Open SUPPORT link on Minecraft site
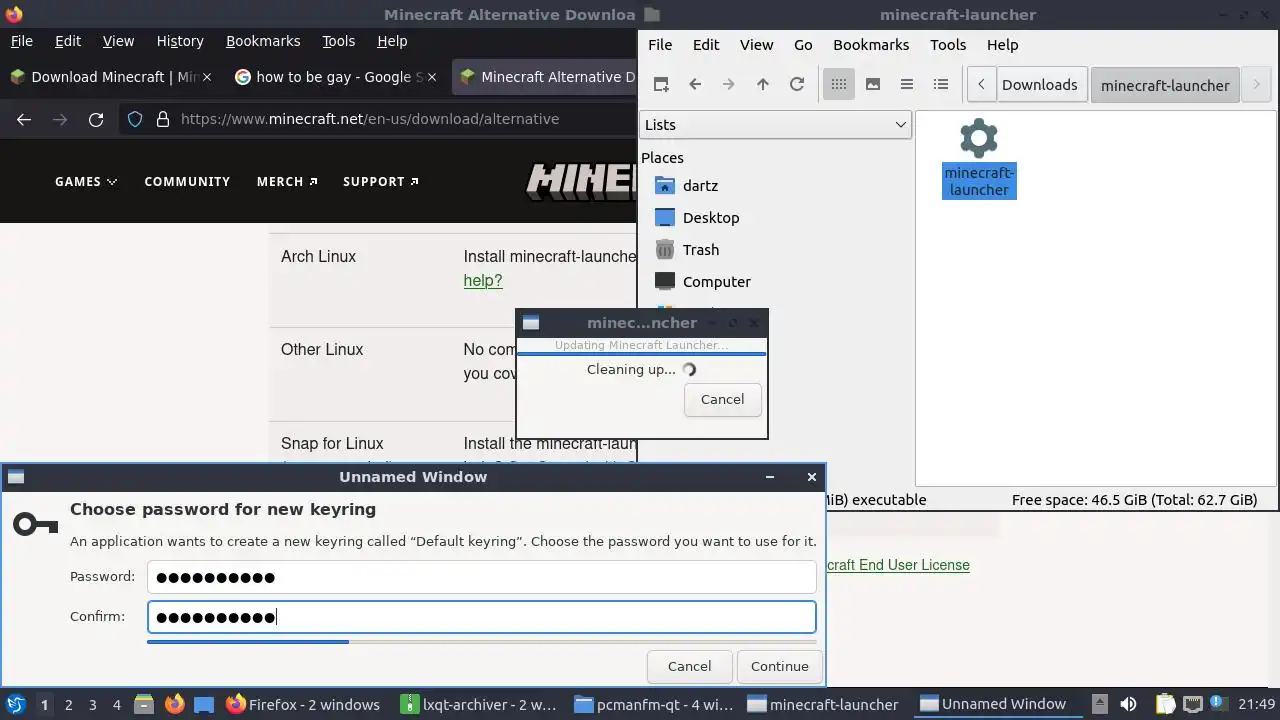 (x=381, y=181)
